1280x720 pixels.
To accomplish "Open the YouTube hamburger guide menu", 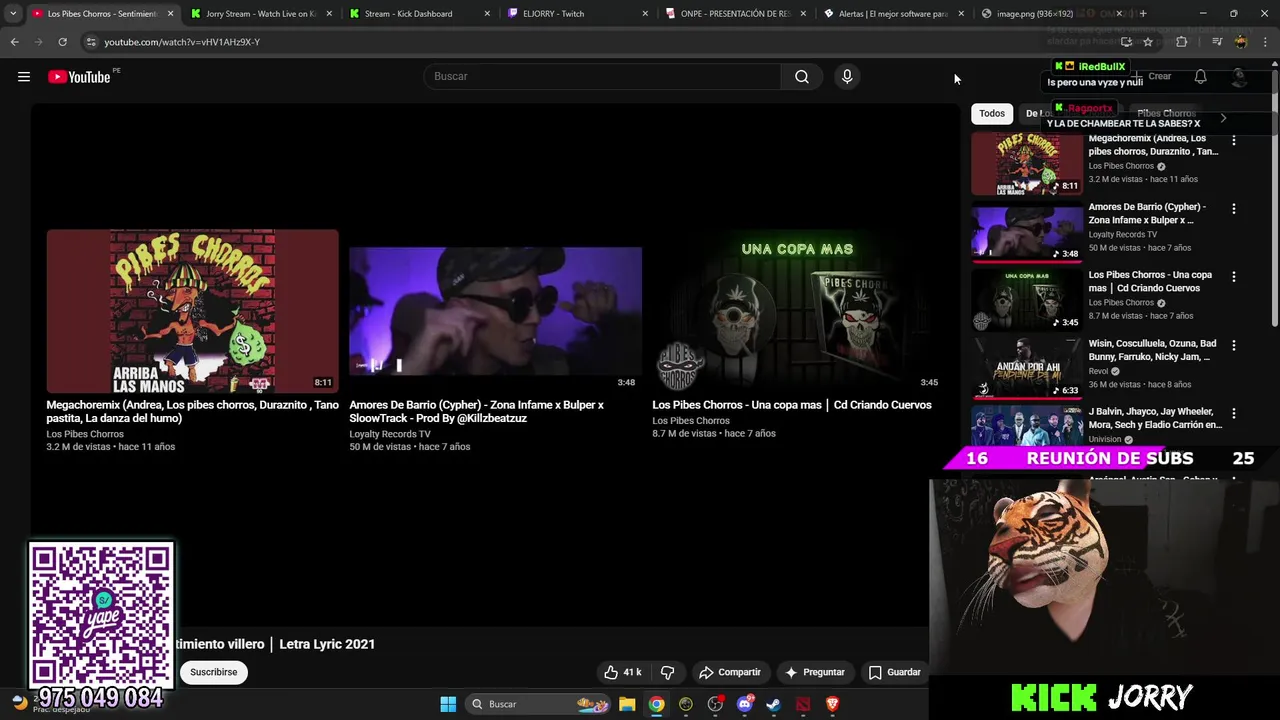I will [x=24, y=77].
